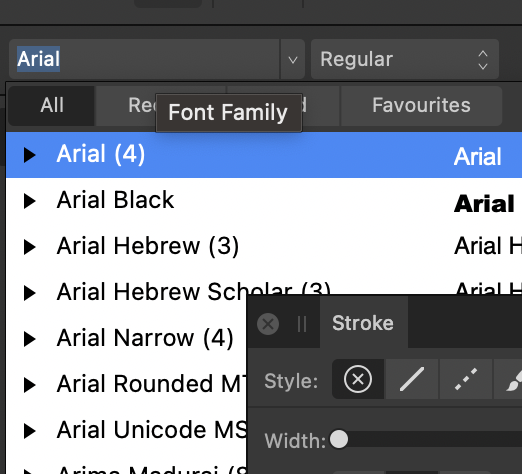Close the Stroke panel
Image resolution: width=522 pixels, height=474 pixels.
click(268, 324)
